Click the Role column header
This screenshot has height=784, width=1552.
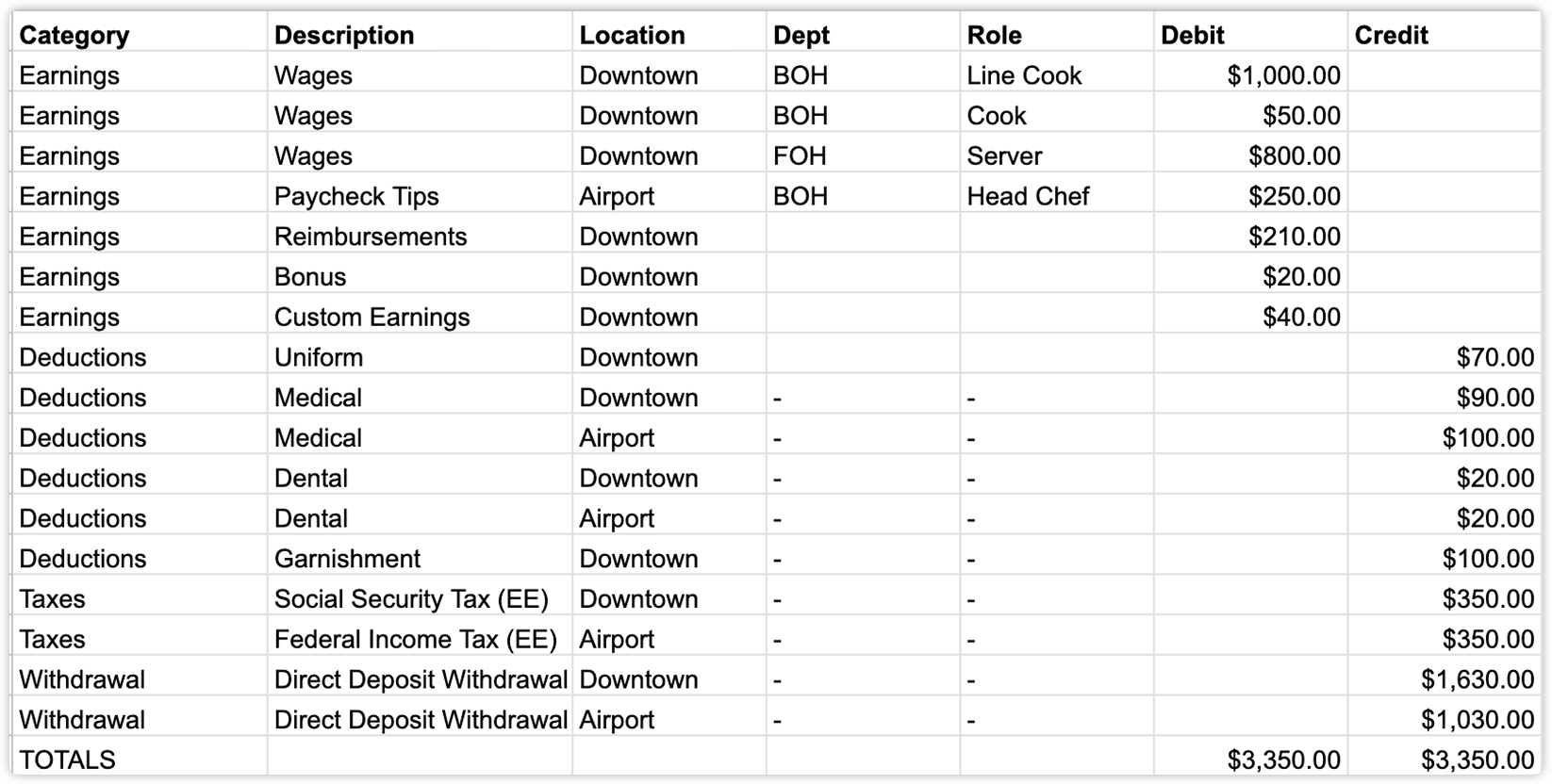994,35
